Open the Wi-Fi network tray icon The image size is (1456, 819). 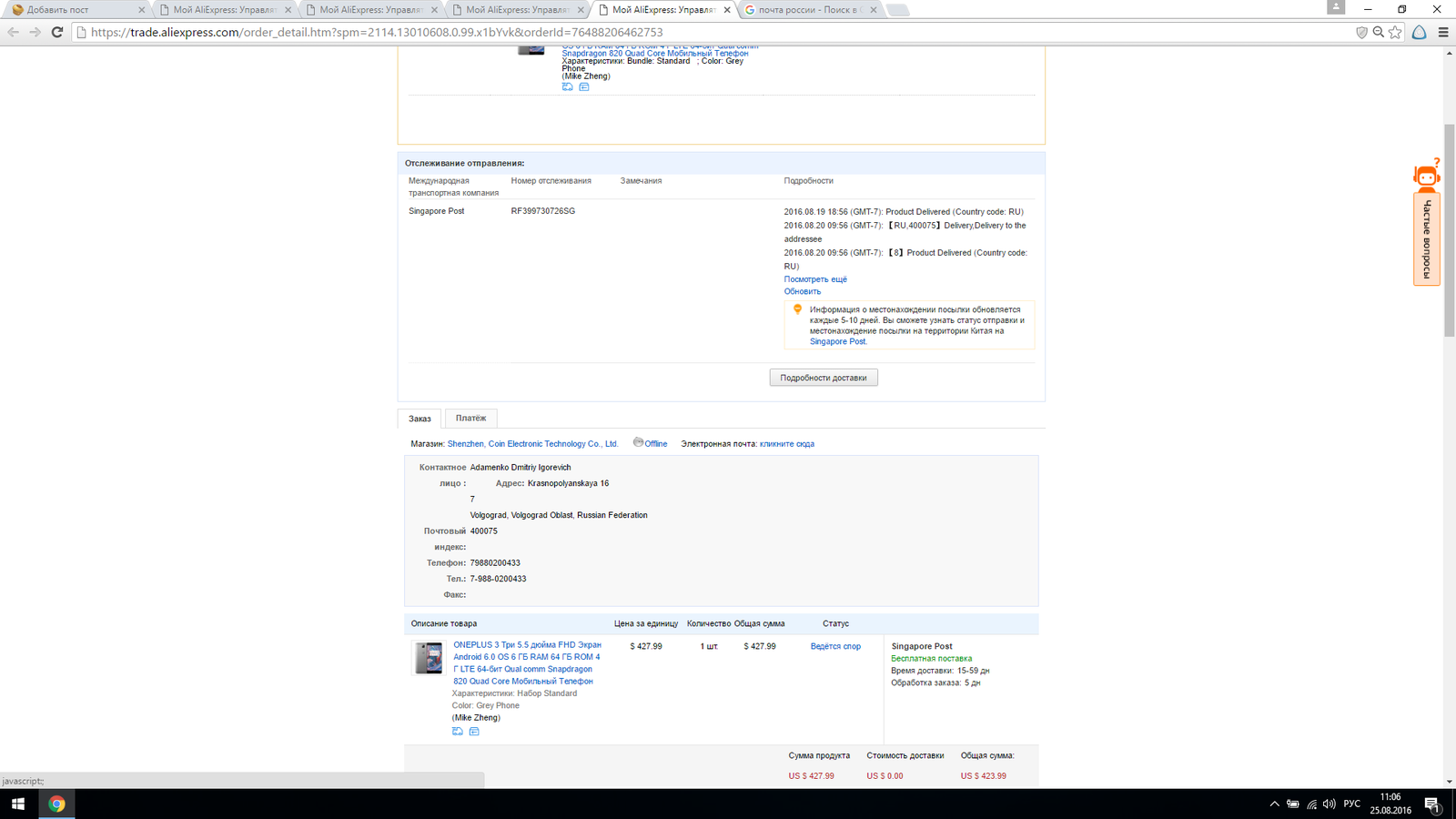tap(1311, 804)
